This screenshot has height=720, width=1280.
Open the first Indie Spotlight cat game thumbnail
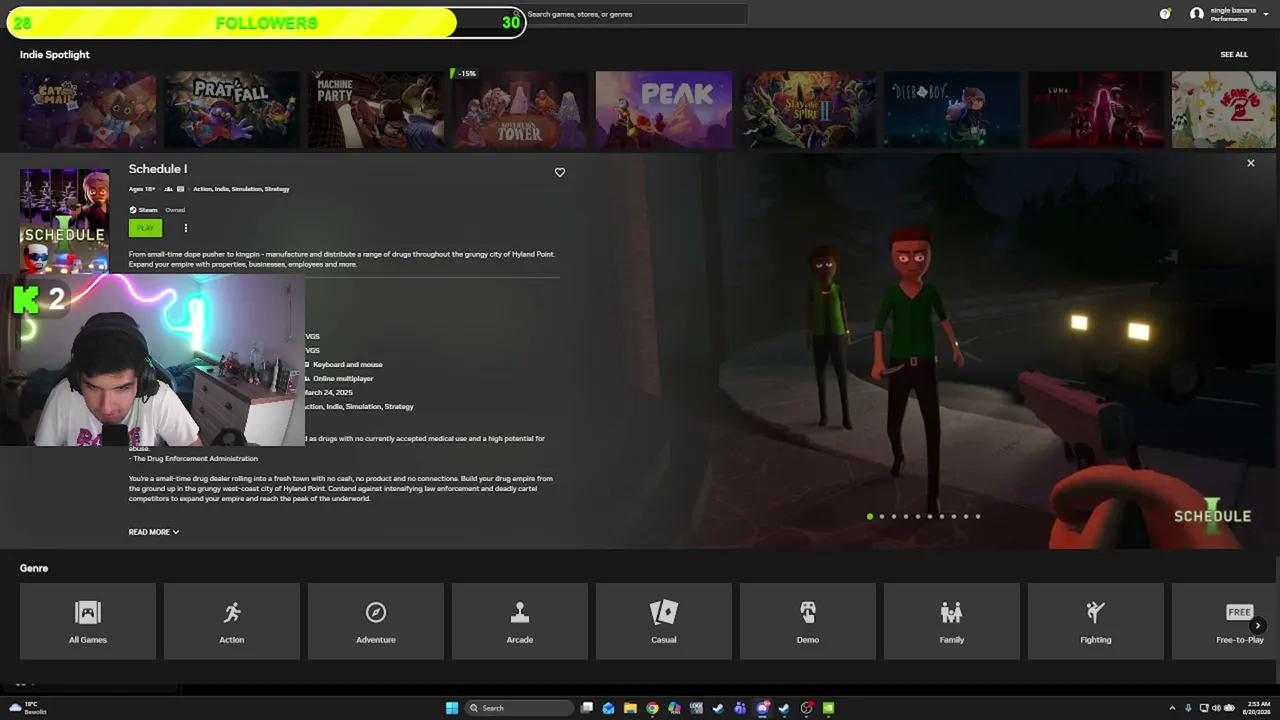point(88,110)
